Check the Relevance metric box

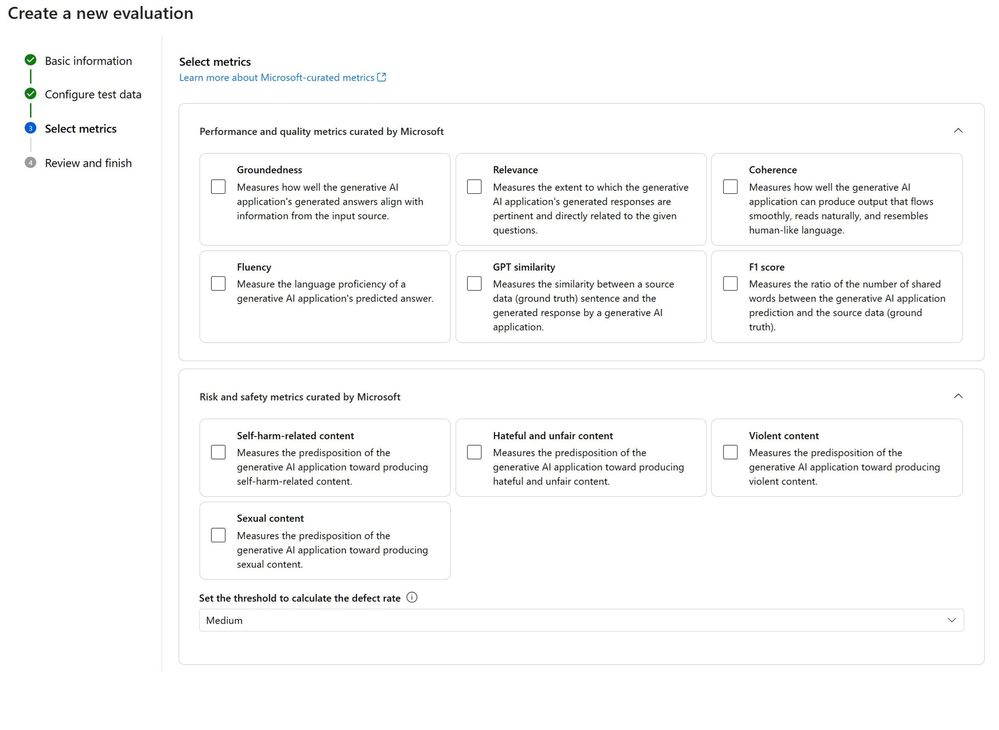click(x=474, y=187)
